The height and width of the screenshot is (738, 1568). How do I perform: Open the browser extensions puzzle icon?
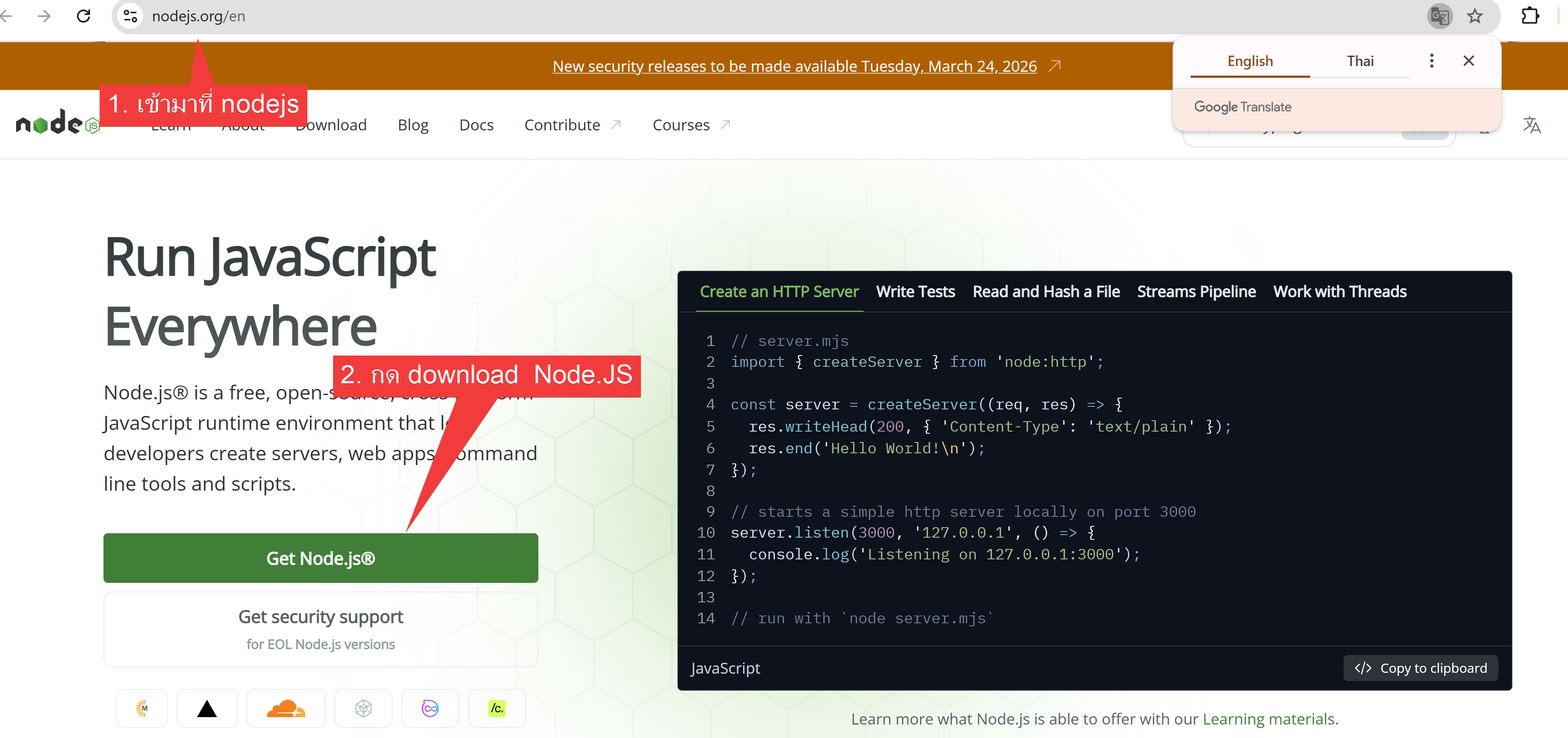pyautogui.click(x=1530, y=17)
